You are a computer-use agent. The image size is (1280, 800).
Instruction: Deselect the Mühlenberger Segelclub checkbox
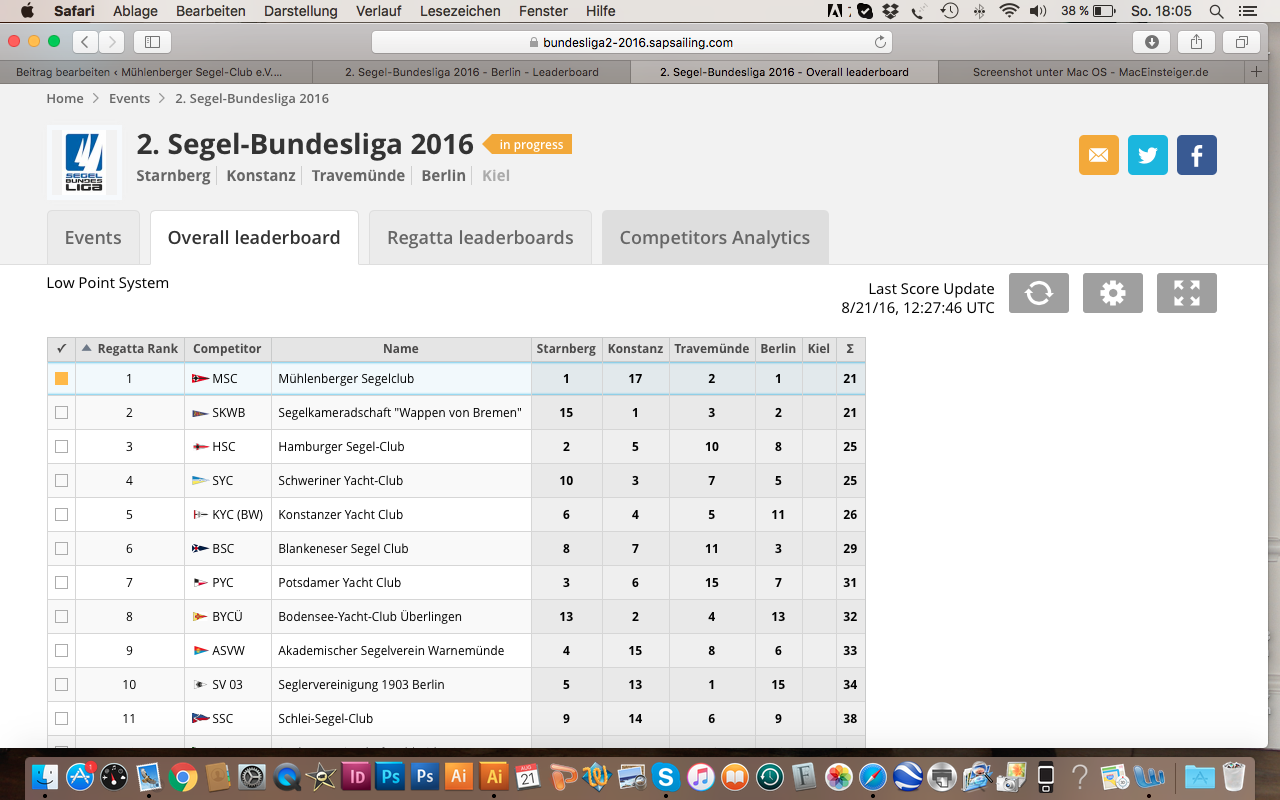tap(62, 379)
